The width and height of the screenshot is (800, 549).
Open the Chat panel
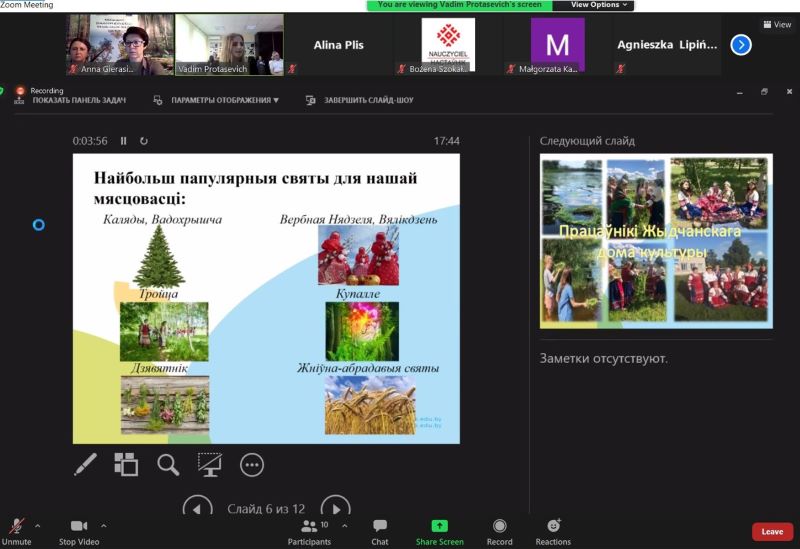380,531
